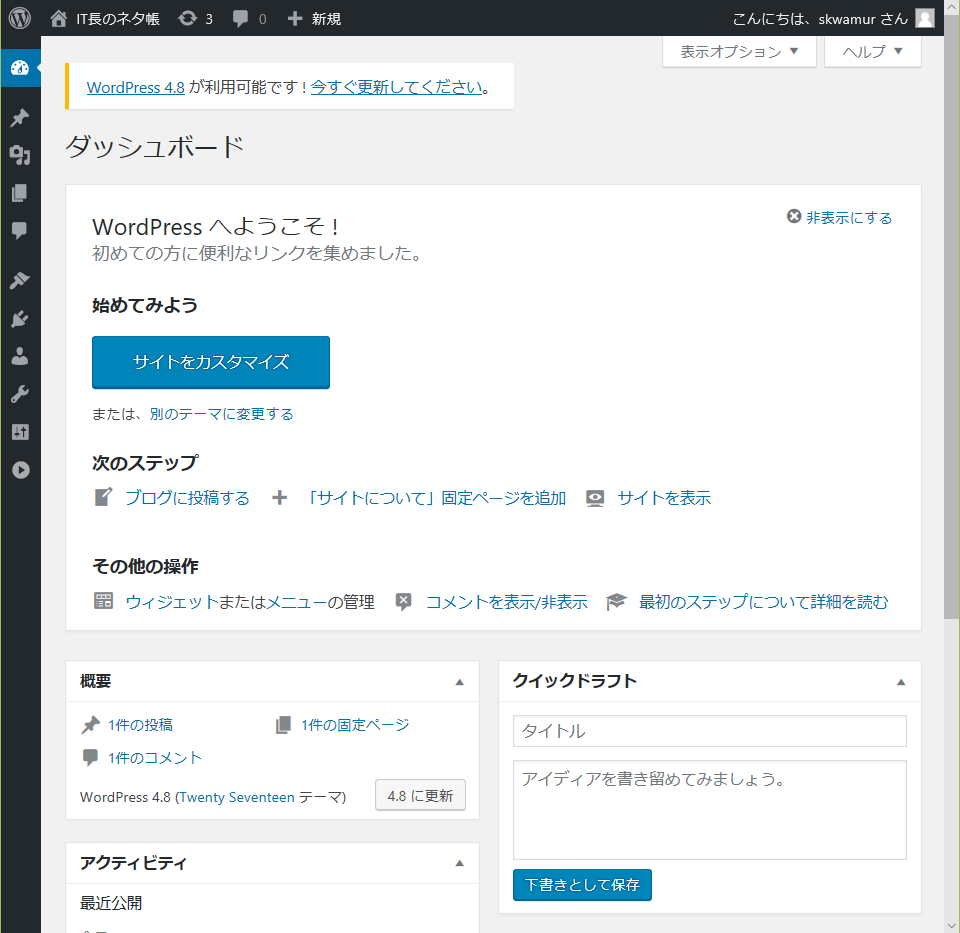Open the 新規 menu in admin bar
This screenshot has width=960, height=933.
tap(314, 19)
